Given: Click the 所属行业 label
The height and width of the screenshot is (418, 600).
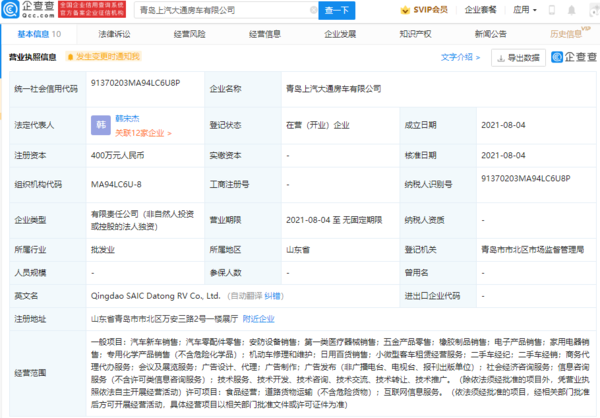Looking at the screenshot, I should click(x=30, y=250).
